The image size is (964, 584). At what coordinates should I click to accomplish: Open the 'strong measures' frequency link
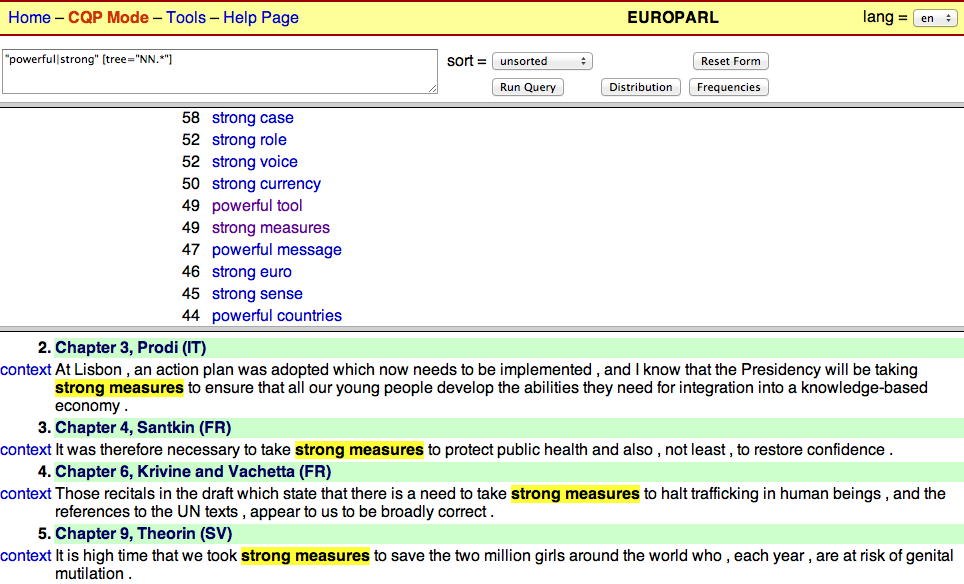271,228
